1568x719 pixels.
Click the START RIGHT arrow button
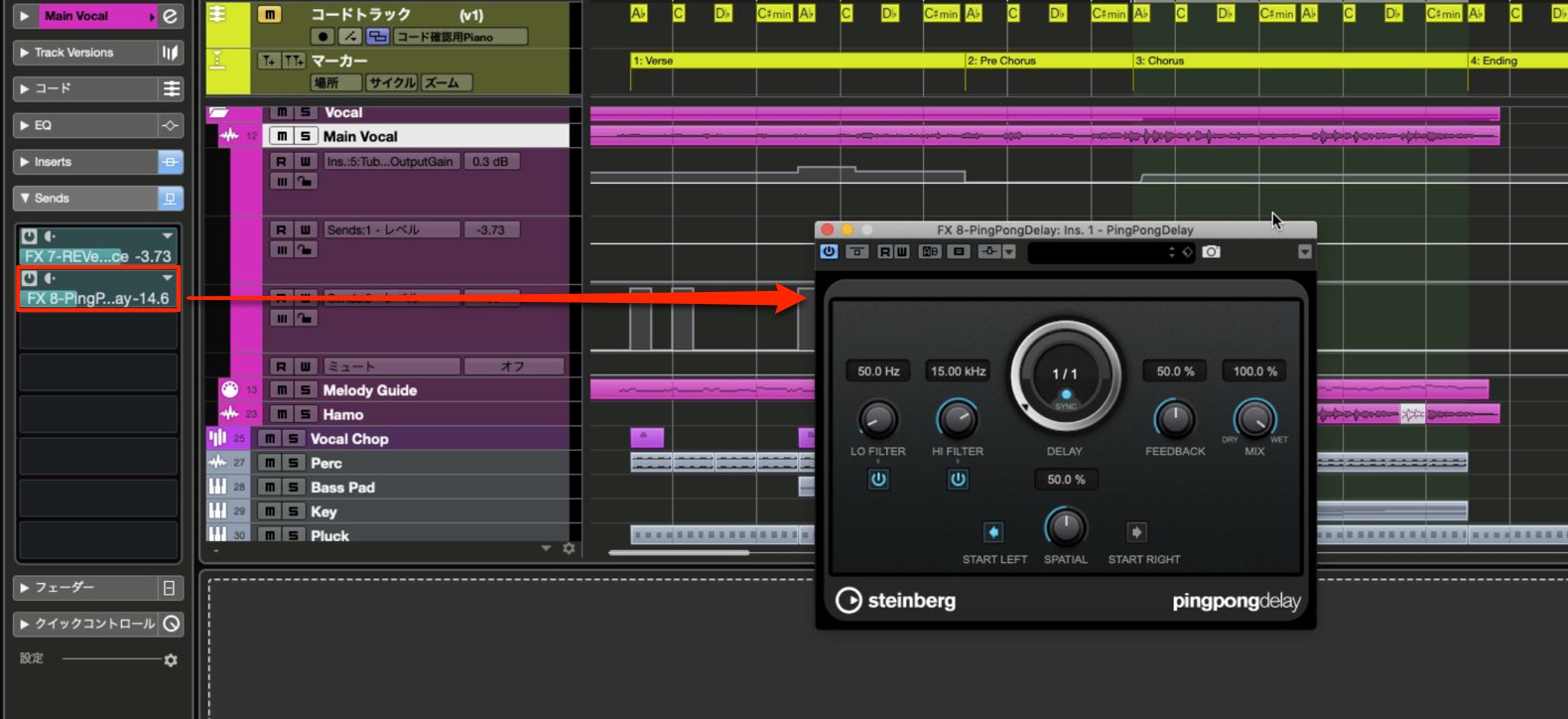(x=1137, y=532)
